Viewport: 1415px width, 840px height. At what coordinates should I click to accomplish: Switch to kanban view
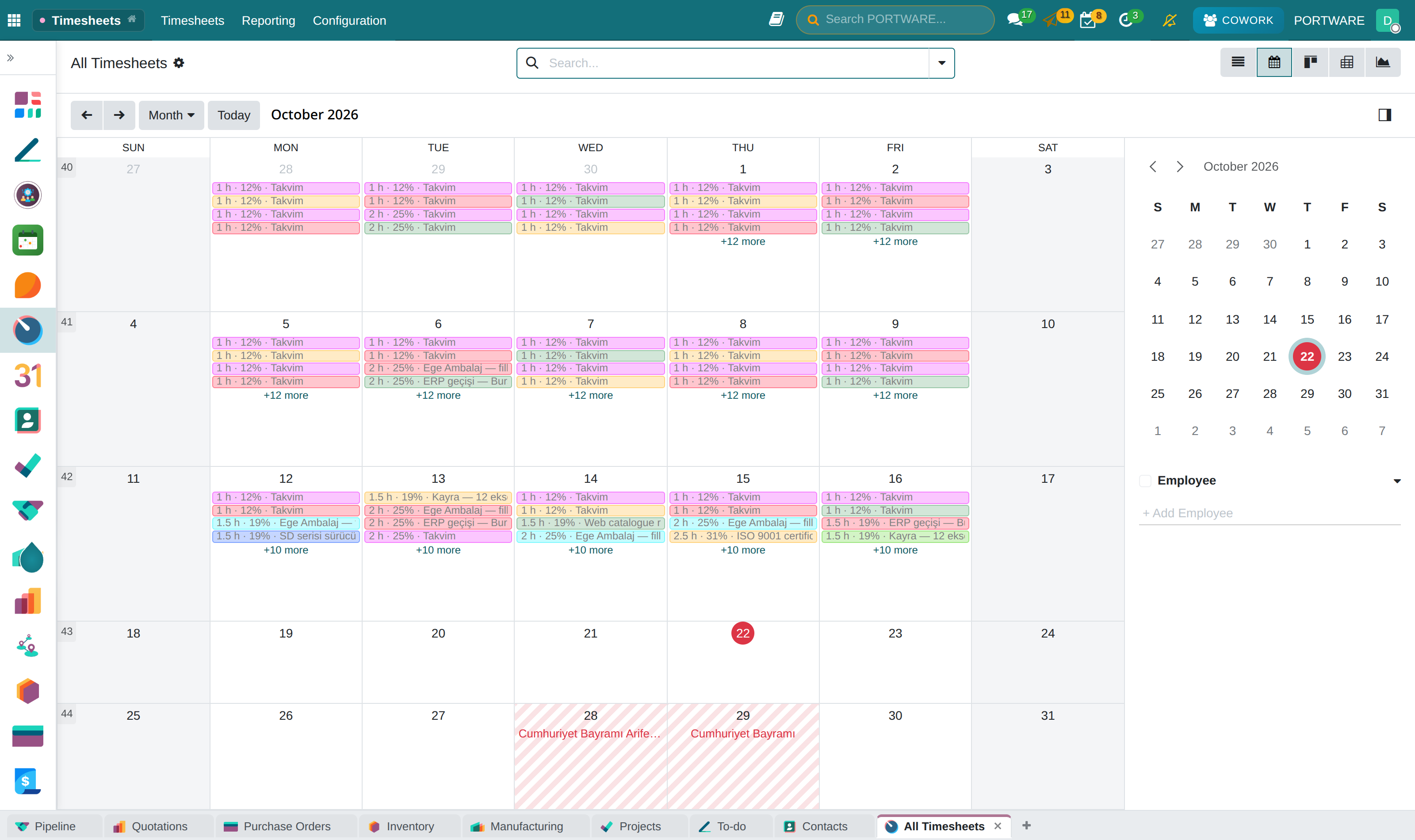coord(1310,62)
